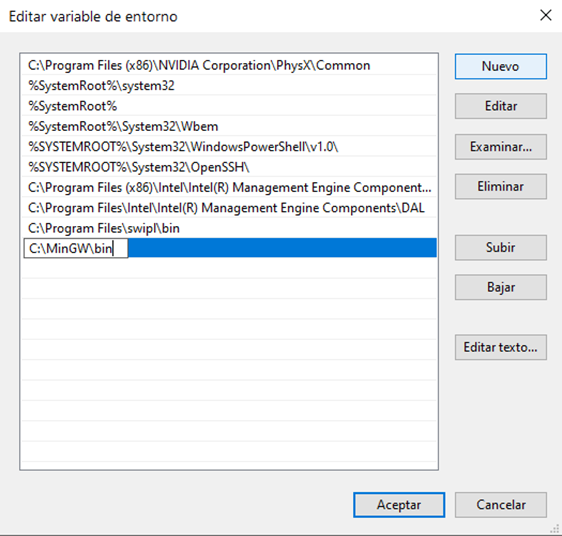The image size is (562, 536).
Task: Select the %SystemRoot%\system32 entry
Action: [x=229, y=86]
